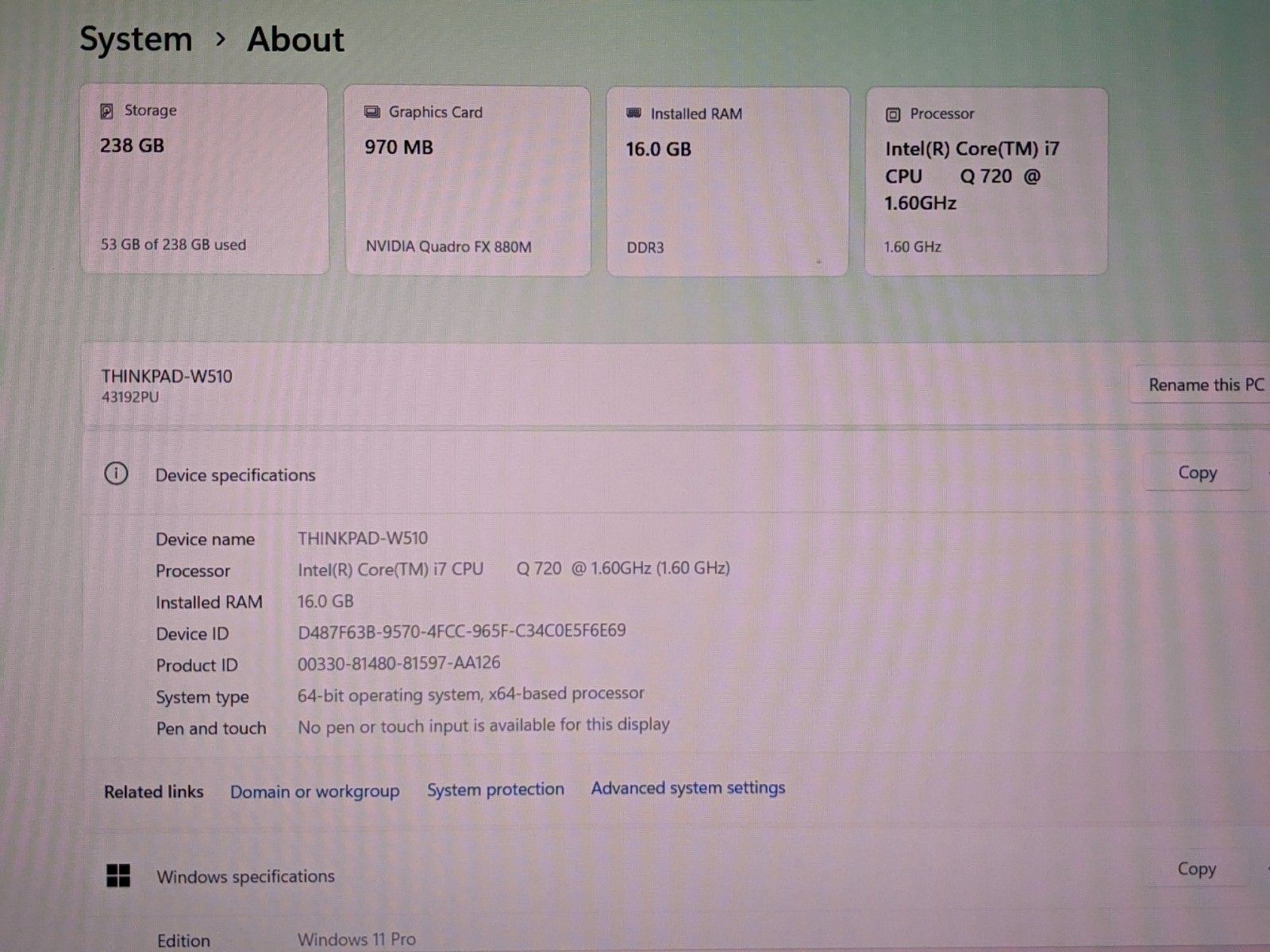
Task: Collapse the Windows specifications section header
Action: point(675,874)
